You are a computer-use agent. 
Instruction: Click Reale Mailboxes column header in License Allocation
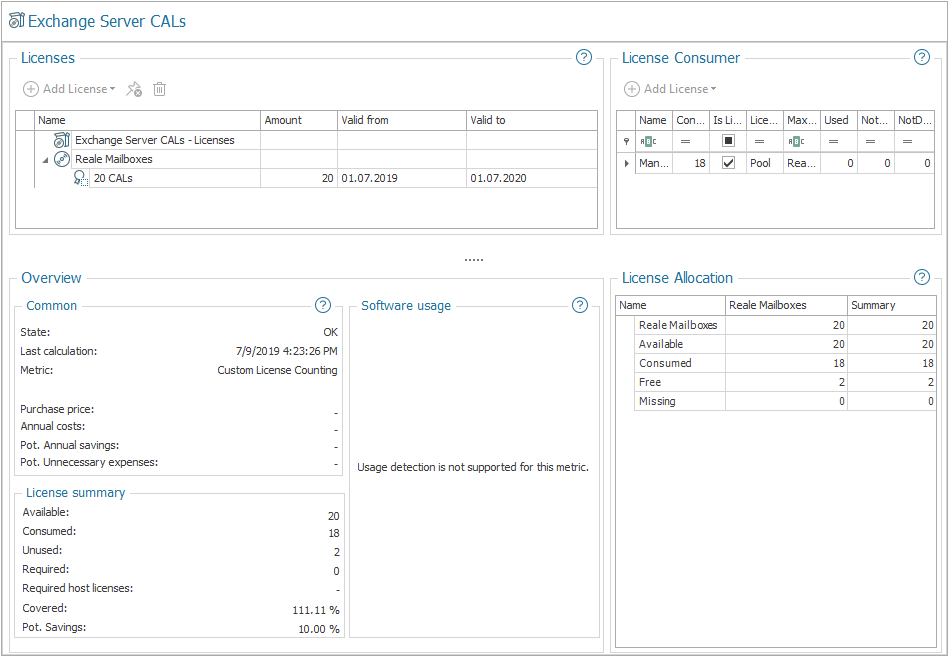click(786, 305)
